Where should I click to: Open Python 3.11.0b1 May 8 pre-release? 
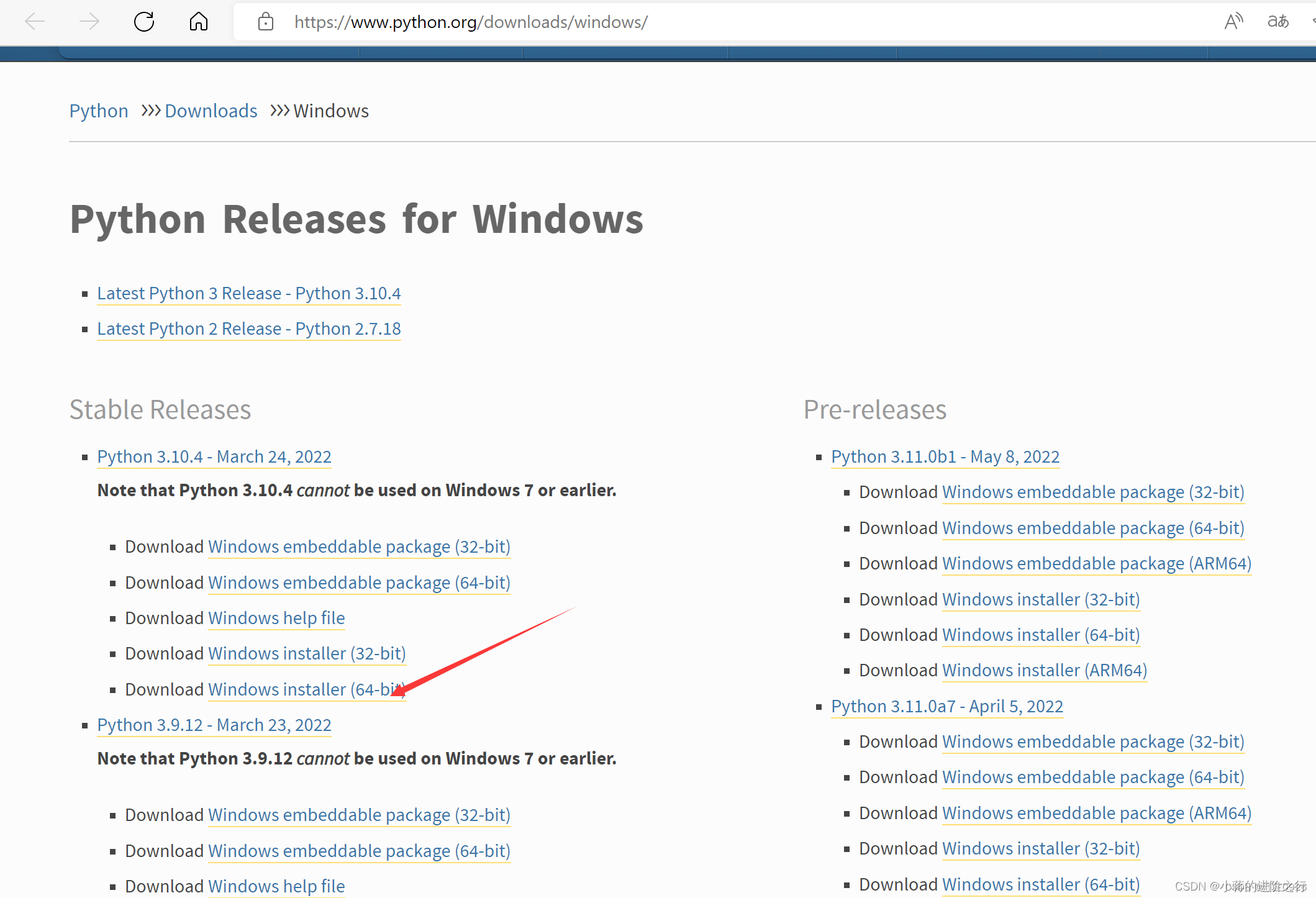[x=945, y=456]
